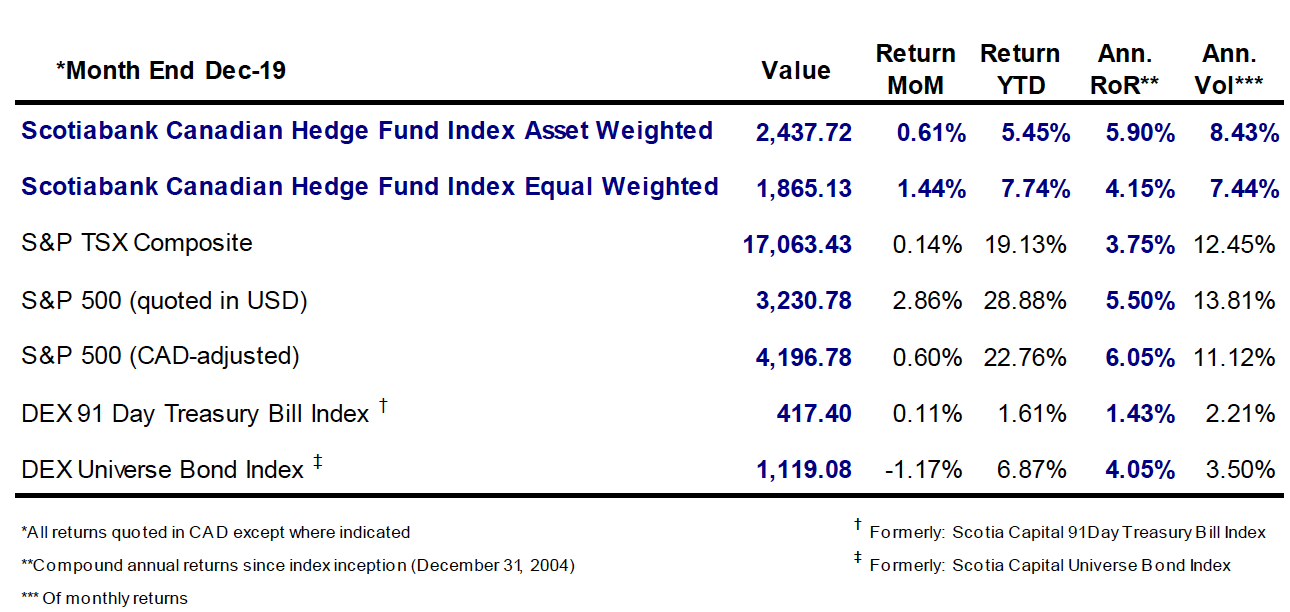Click the index inception date footnote
This screenshot has width=1290, height=612.
(298, 565)
